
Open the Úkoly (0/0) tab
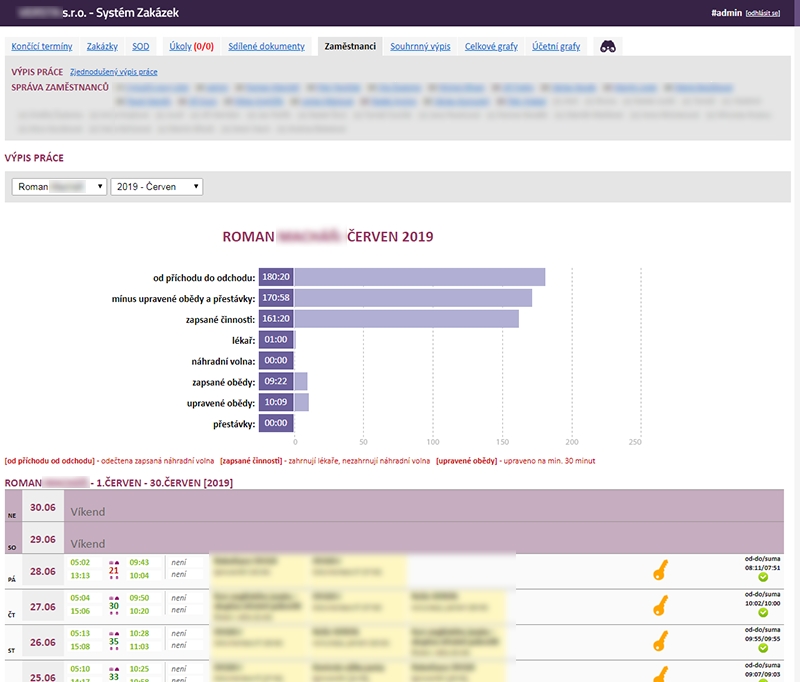pos(191,46)
